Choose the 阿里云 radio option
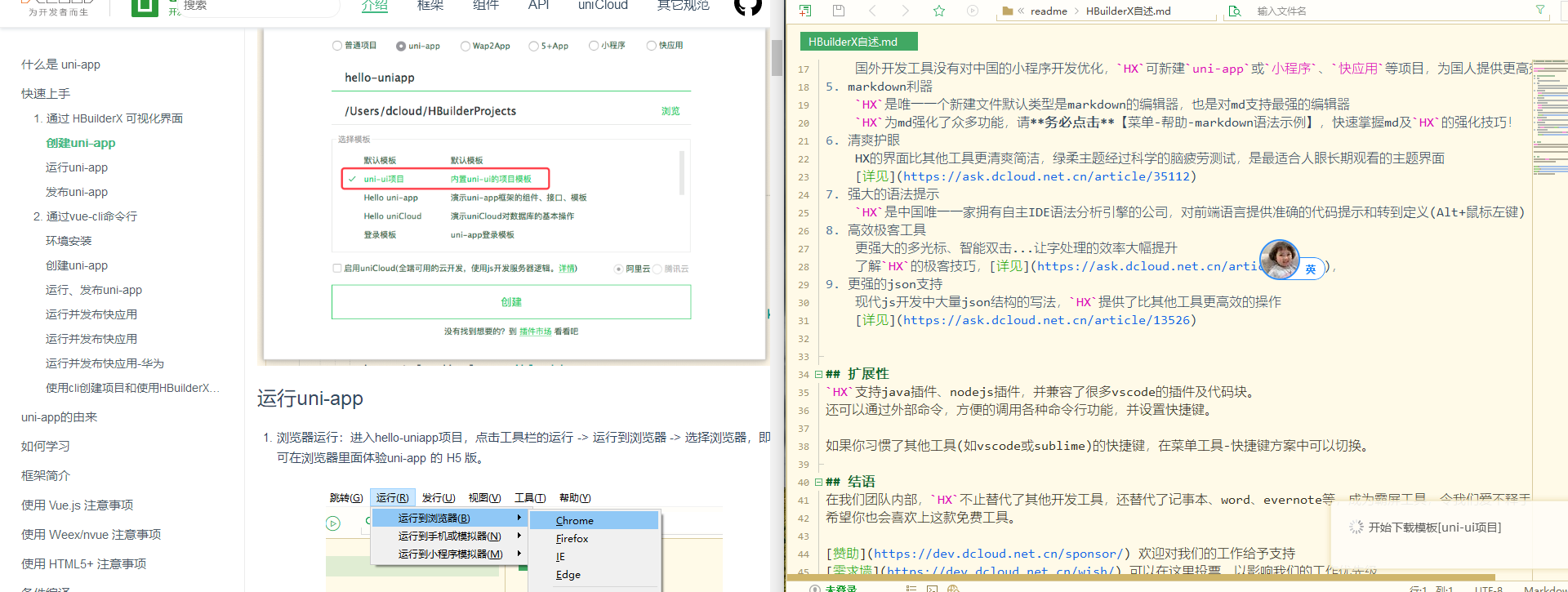This screenshot has height=592, width=1568. 619,269
